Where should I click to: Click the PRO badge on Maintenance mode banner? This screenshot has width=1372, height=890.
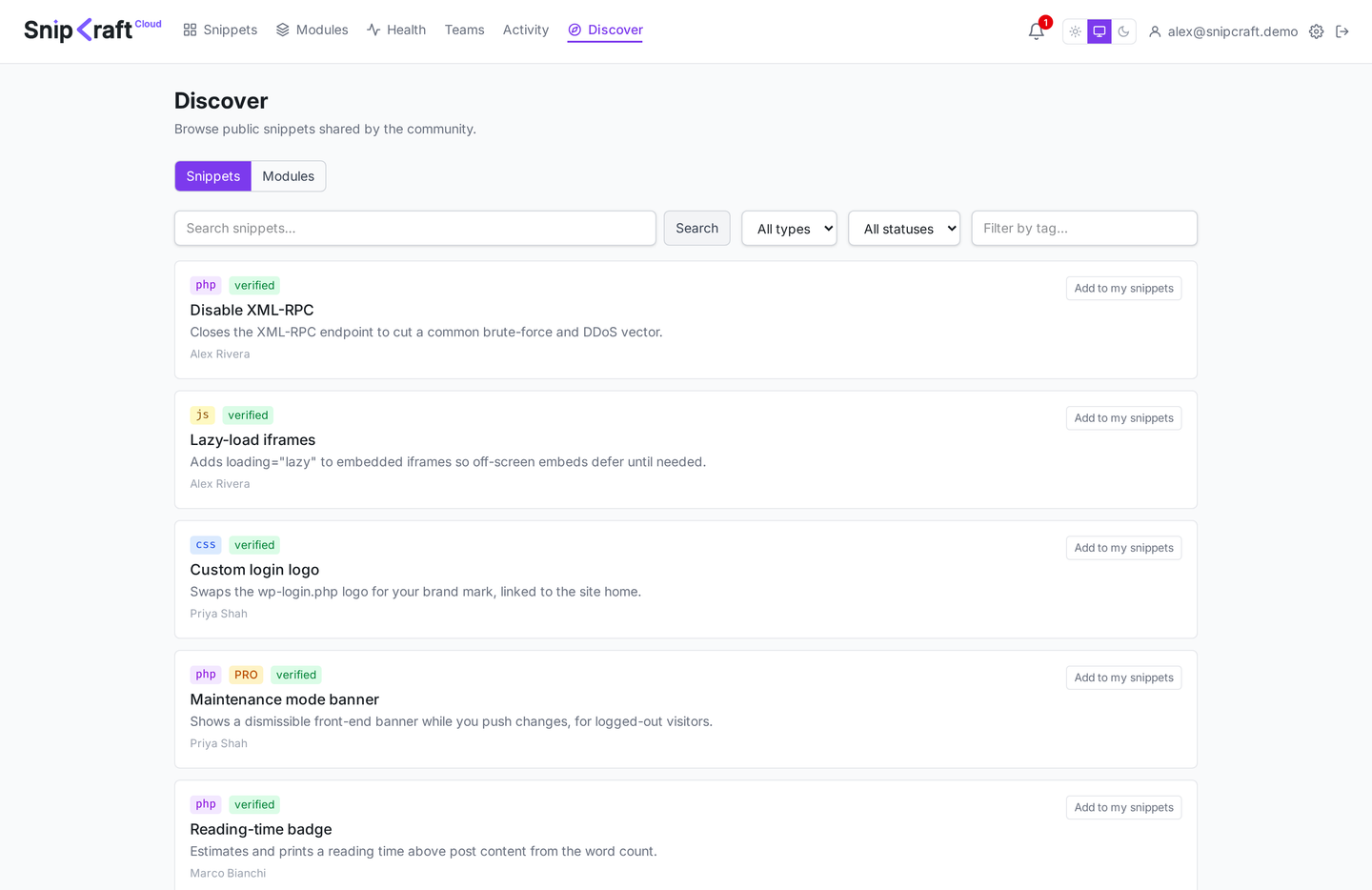point(246,675)
